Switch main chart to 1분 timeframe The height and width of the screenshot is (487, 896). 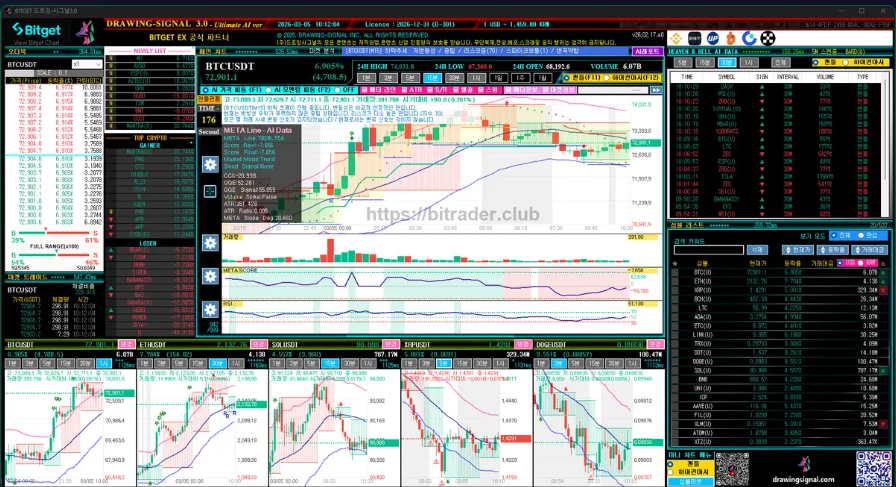366,78
